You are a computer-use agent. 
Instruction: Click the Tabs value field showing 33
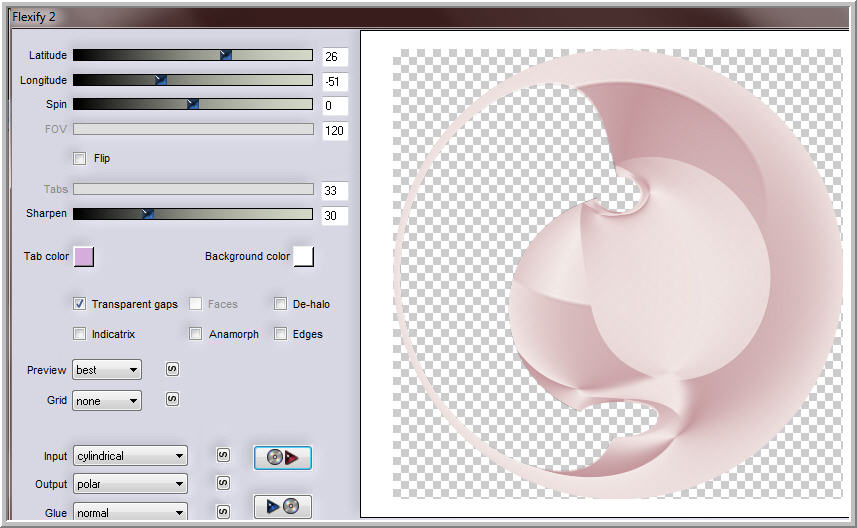click(x=335, y=191)
